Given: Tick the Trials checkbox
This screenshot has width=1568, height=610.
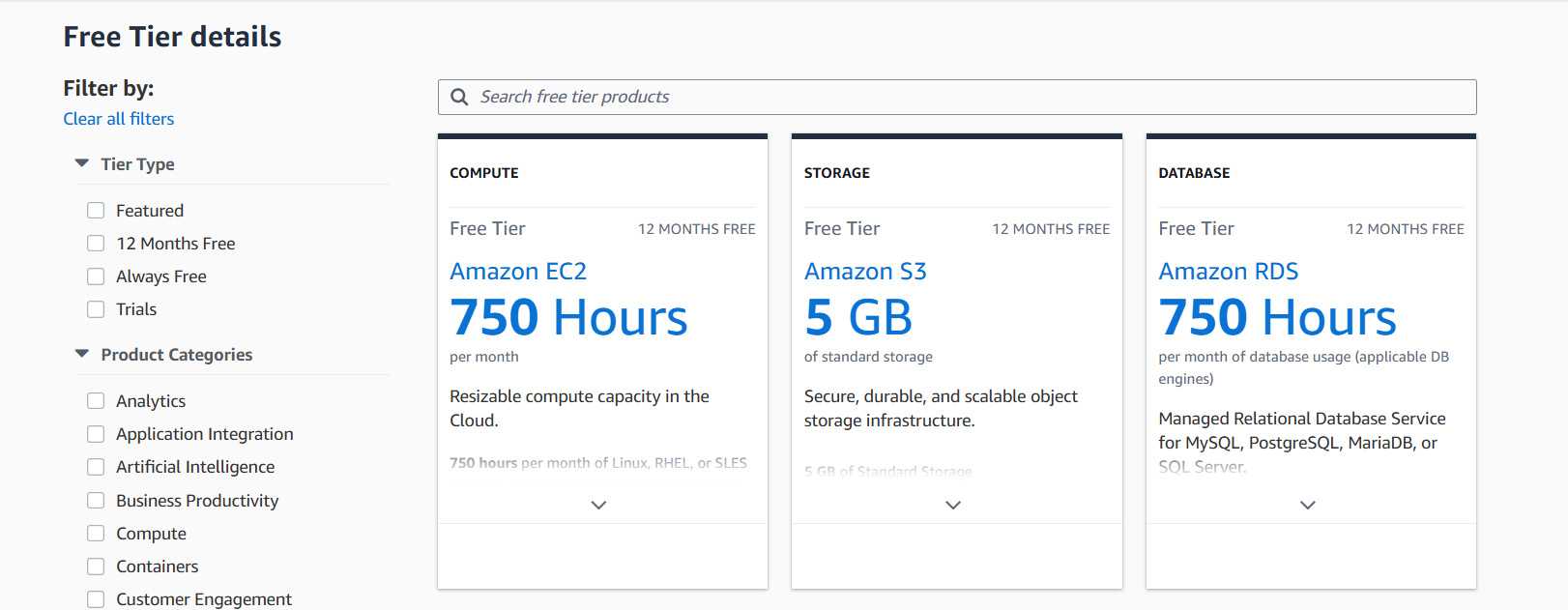Looking at the screenshot, I should (x=96, y=309).
